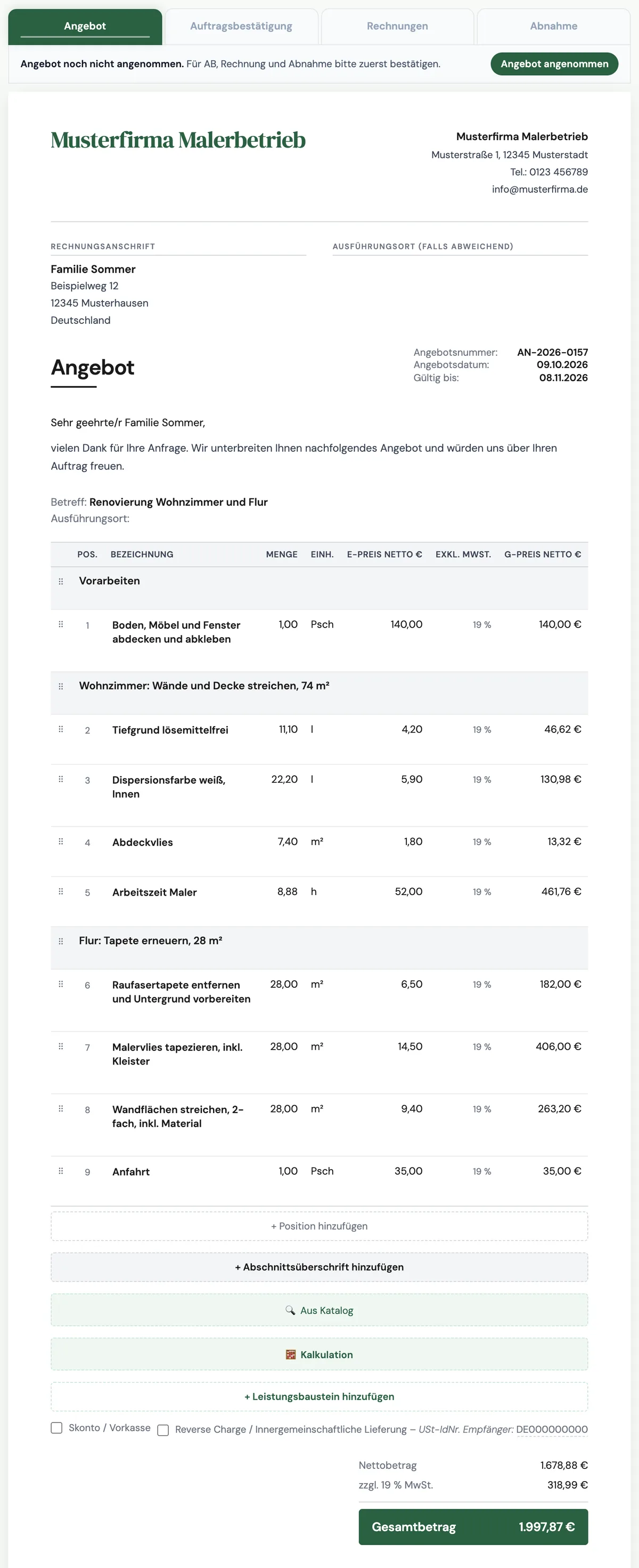Grab the drag handle of the 'Flur: Tapete erneuern' section
This screenshot has width=639, height=1568.
[61, 941]
